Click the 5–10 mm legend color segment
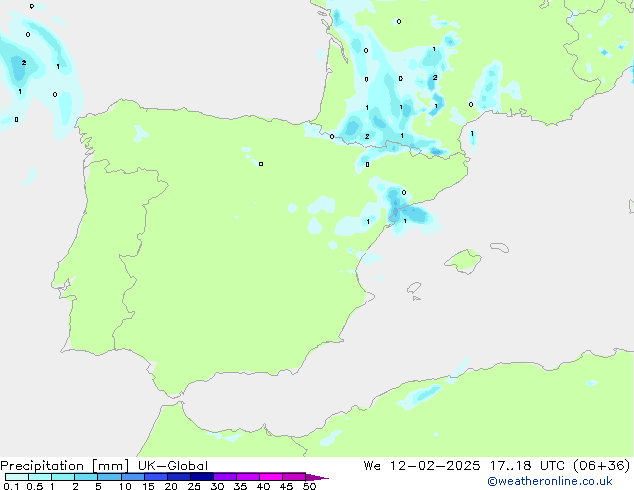 point(109,477)
